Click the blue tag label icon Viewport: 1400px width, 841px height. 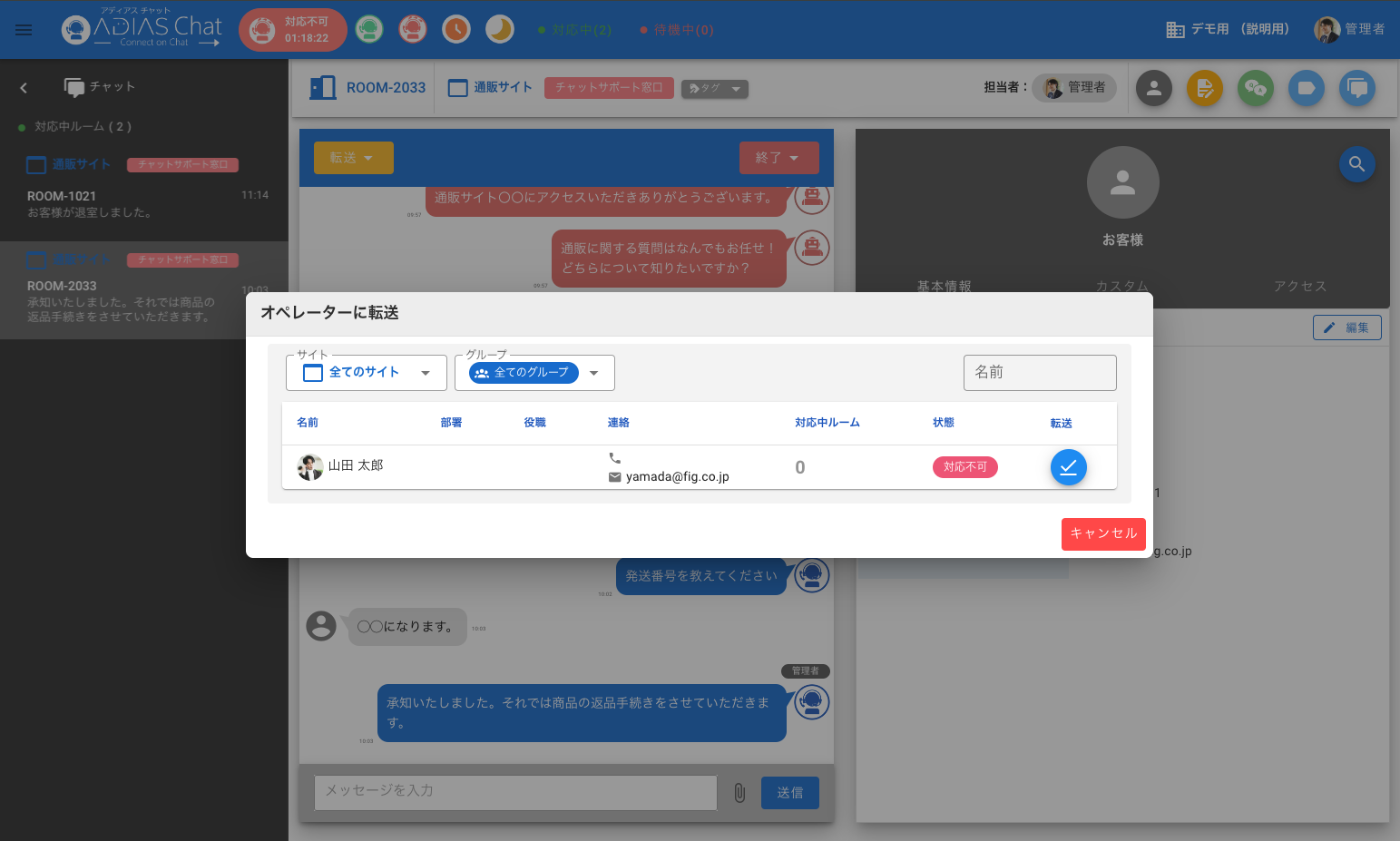(1307, 88)
